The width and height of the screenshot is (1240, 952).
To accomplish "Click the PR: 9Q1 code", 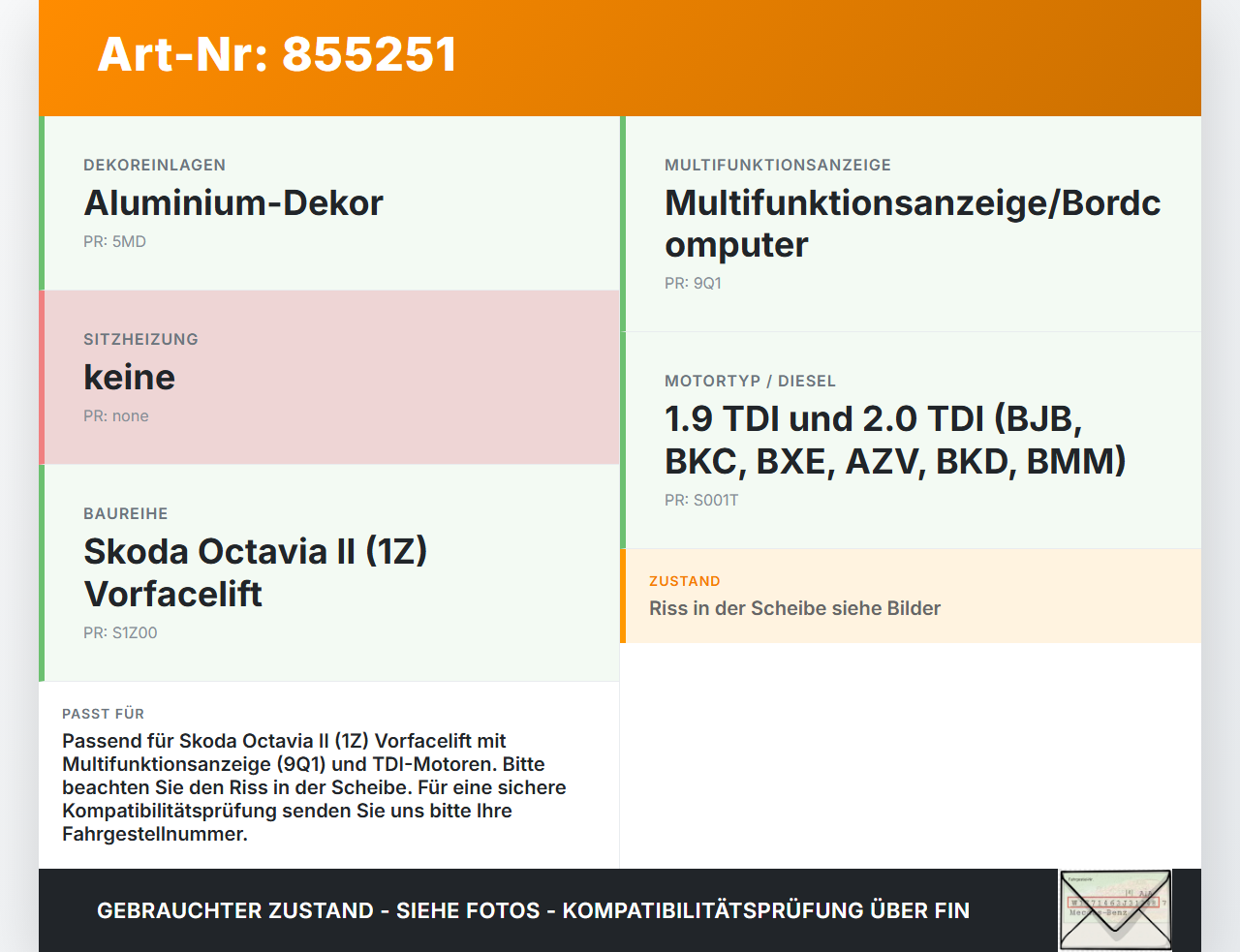I will point(693,284).
